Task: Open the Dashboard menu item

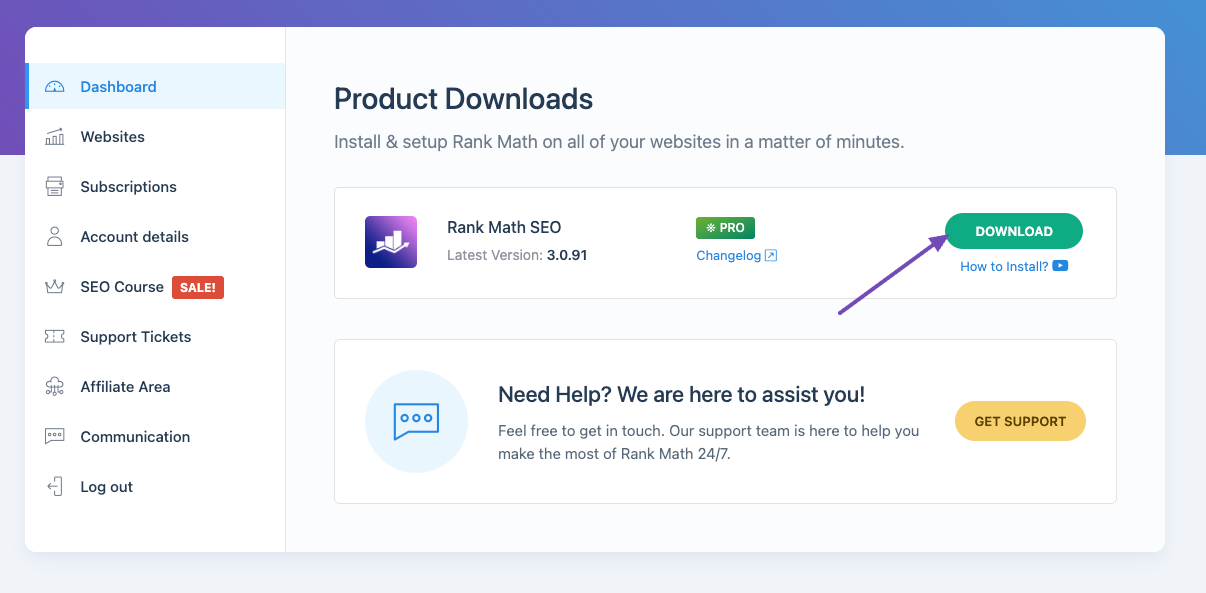Action: [155, 87]
